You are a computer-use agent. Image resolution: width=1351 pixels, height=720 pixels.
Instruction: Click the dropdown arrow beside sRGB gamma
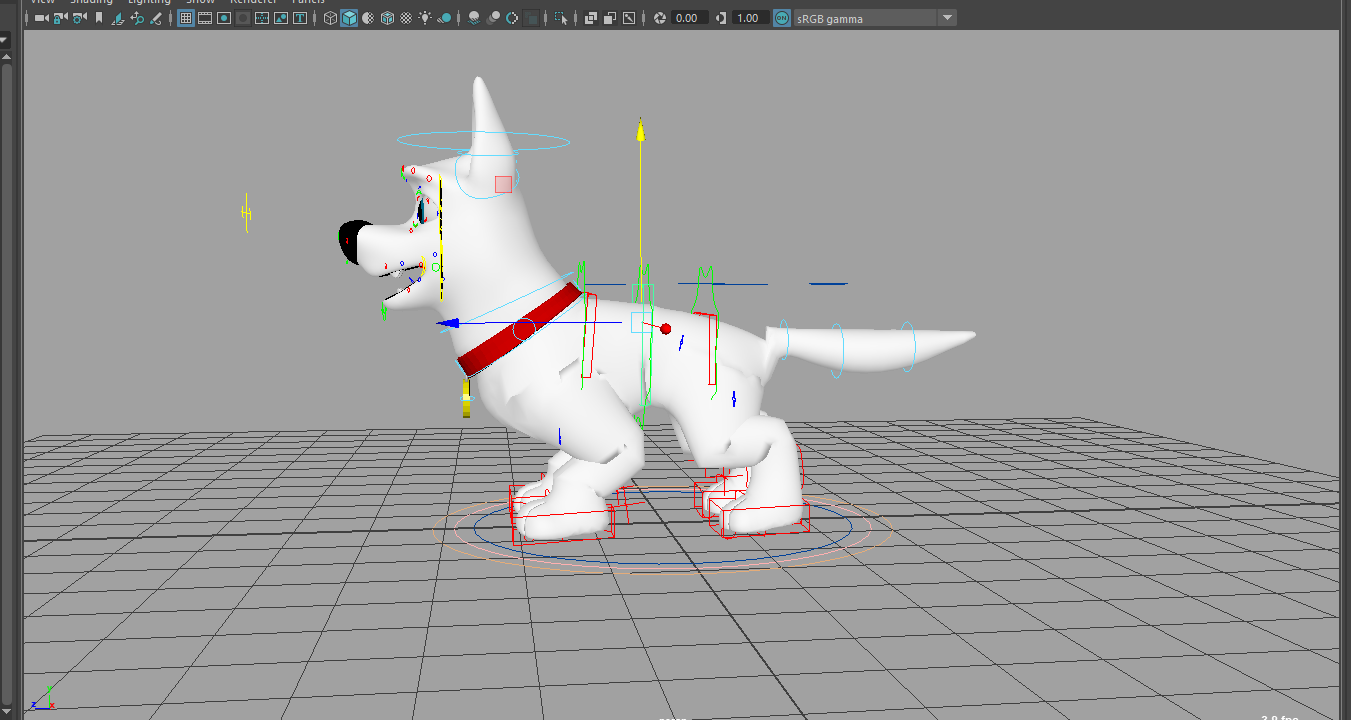pyautogui.click(x=947, y=18)
